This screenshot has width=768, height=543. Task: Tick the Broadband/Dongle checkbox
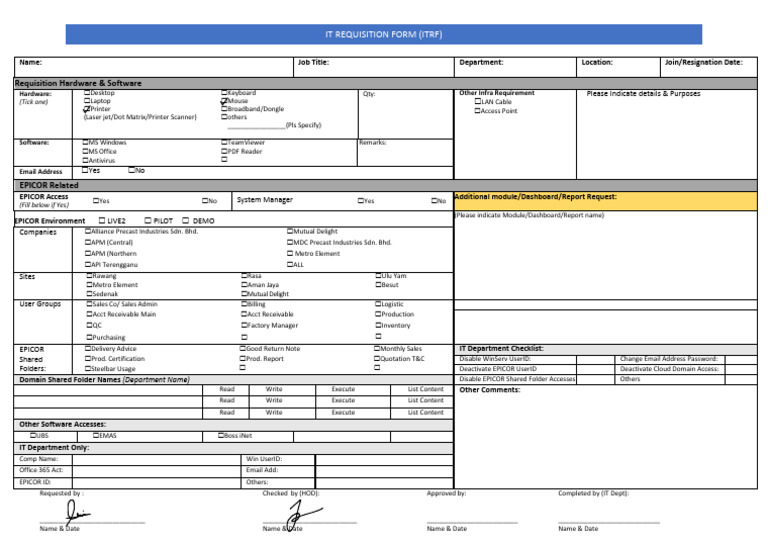(224, 109)
